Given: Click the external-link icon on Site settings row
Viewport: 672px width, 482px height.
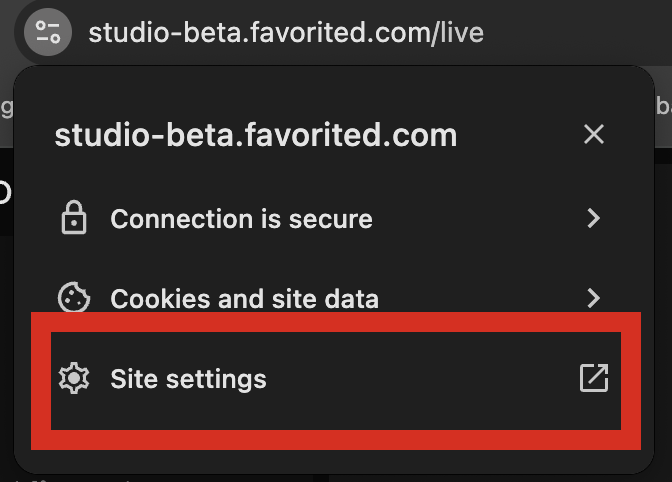Looking at the screenshot, I should 594,378.
